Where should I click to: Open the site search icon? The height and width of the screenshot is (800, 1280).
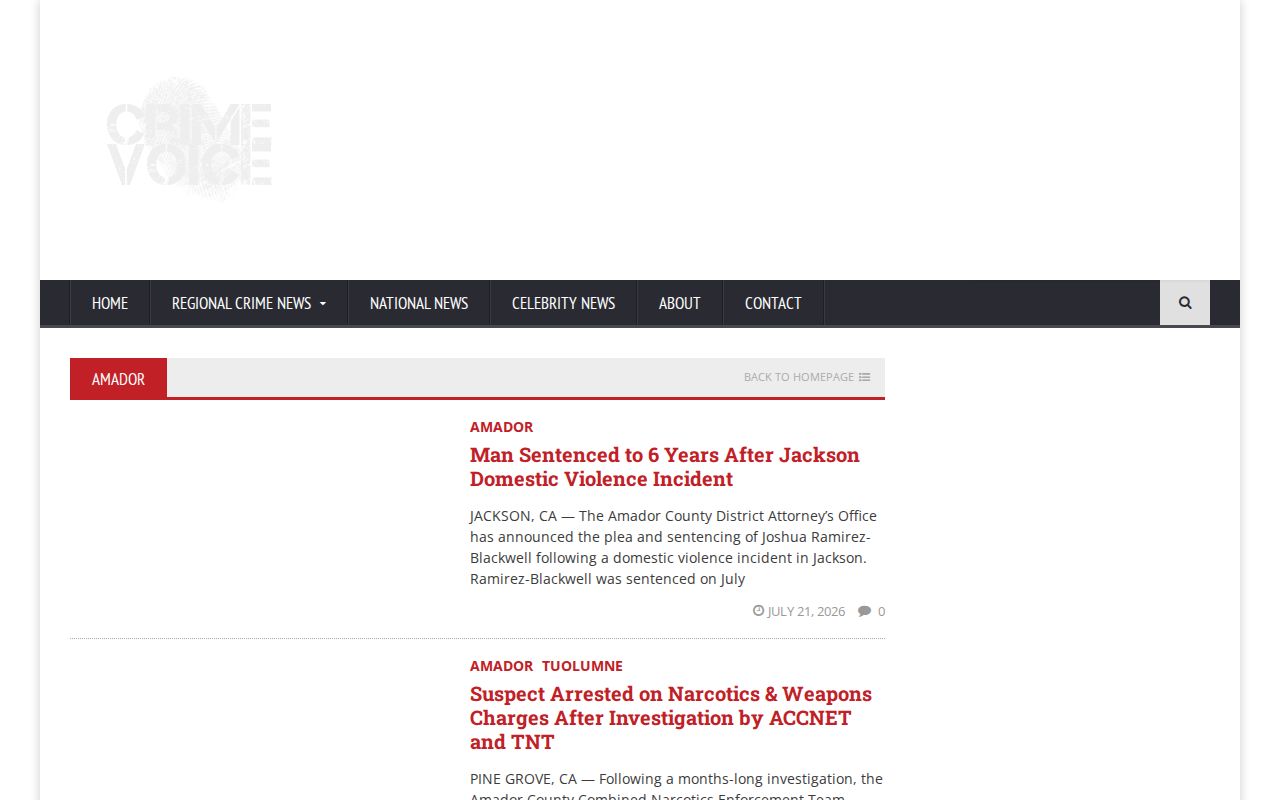pyautogui.click(x=1185, y=303)
